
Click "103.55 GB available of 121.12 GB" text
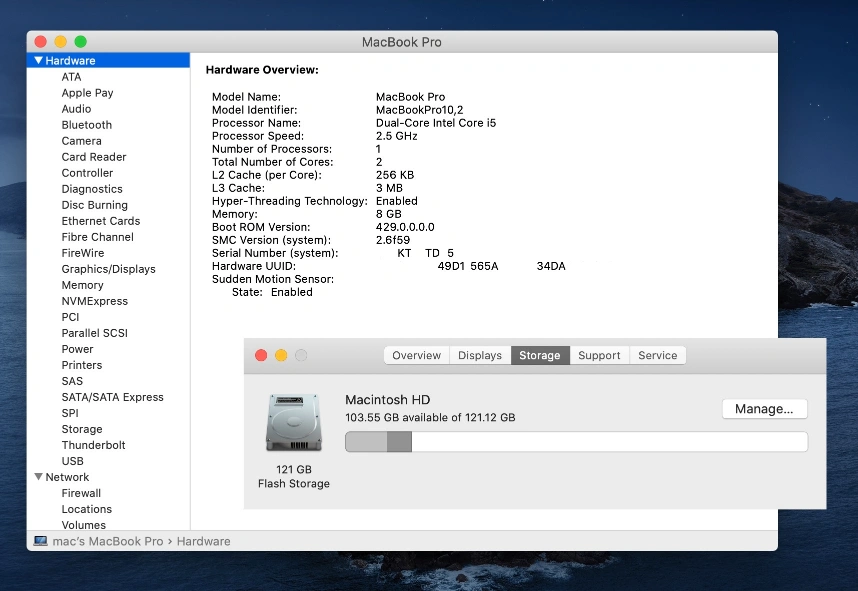[431, 418]
